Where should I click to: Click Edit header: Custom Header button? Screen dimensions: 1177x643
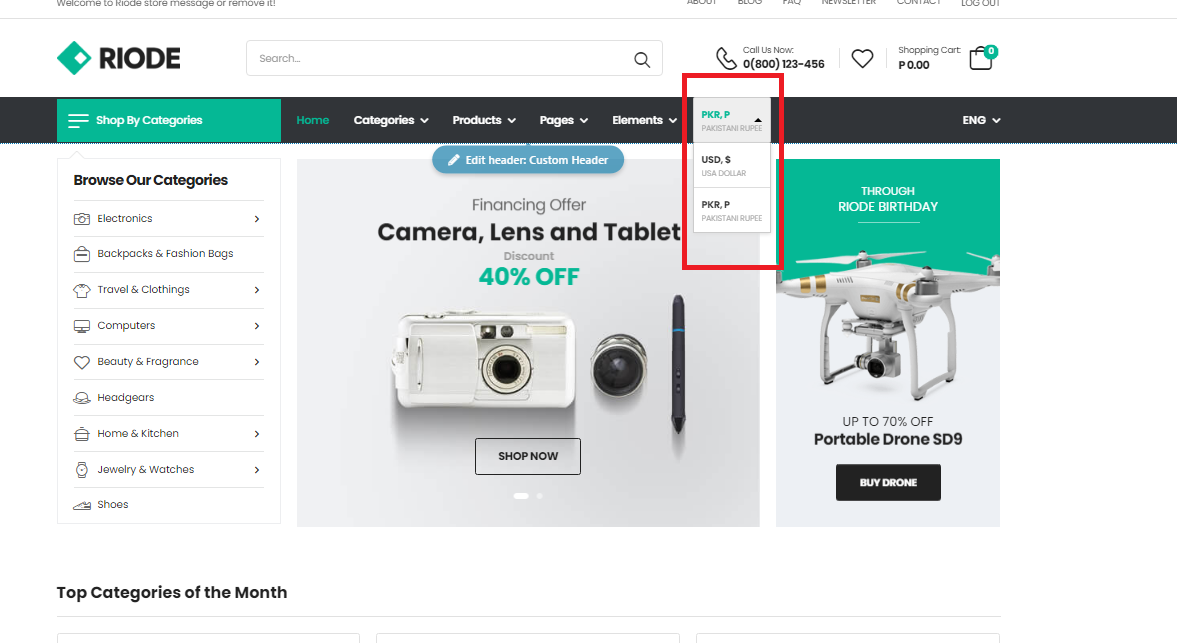coord(528,160)
